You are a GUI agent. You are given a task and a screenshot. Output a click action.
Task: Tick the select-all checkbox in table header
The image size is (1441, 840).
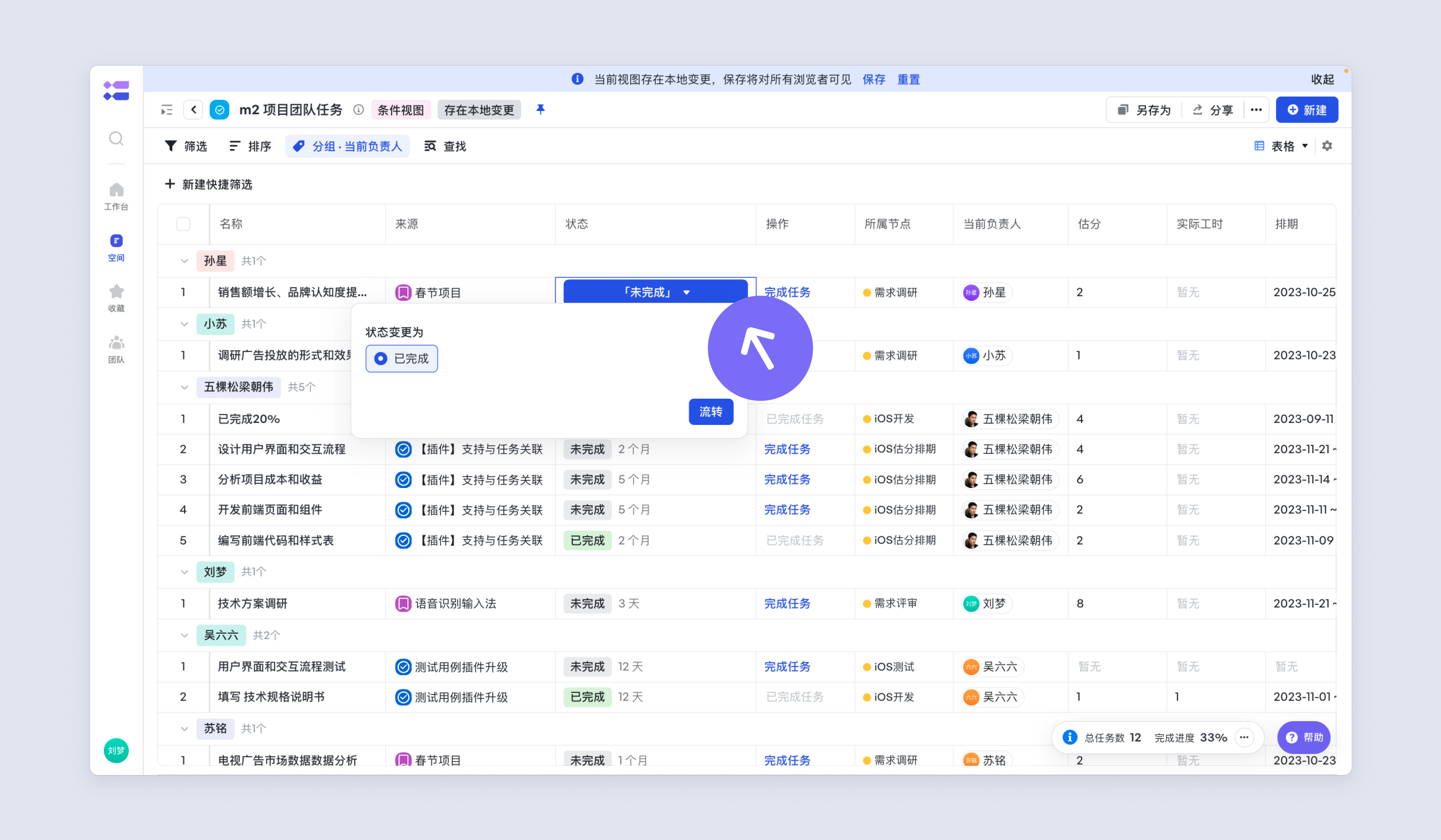coord(183,224)
